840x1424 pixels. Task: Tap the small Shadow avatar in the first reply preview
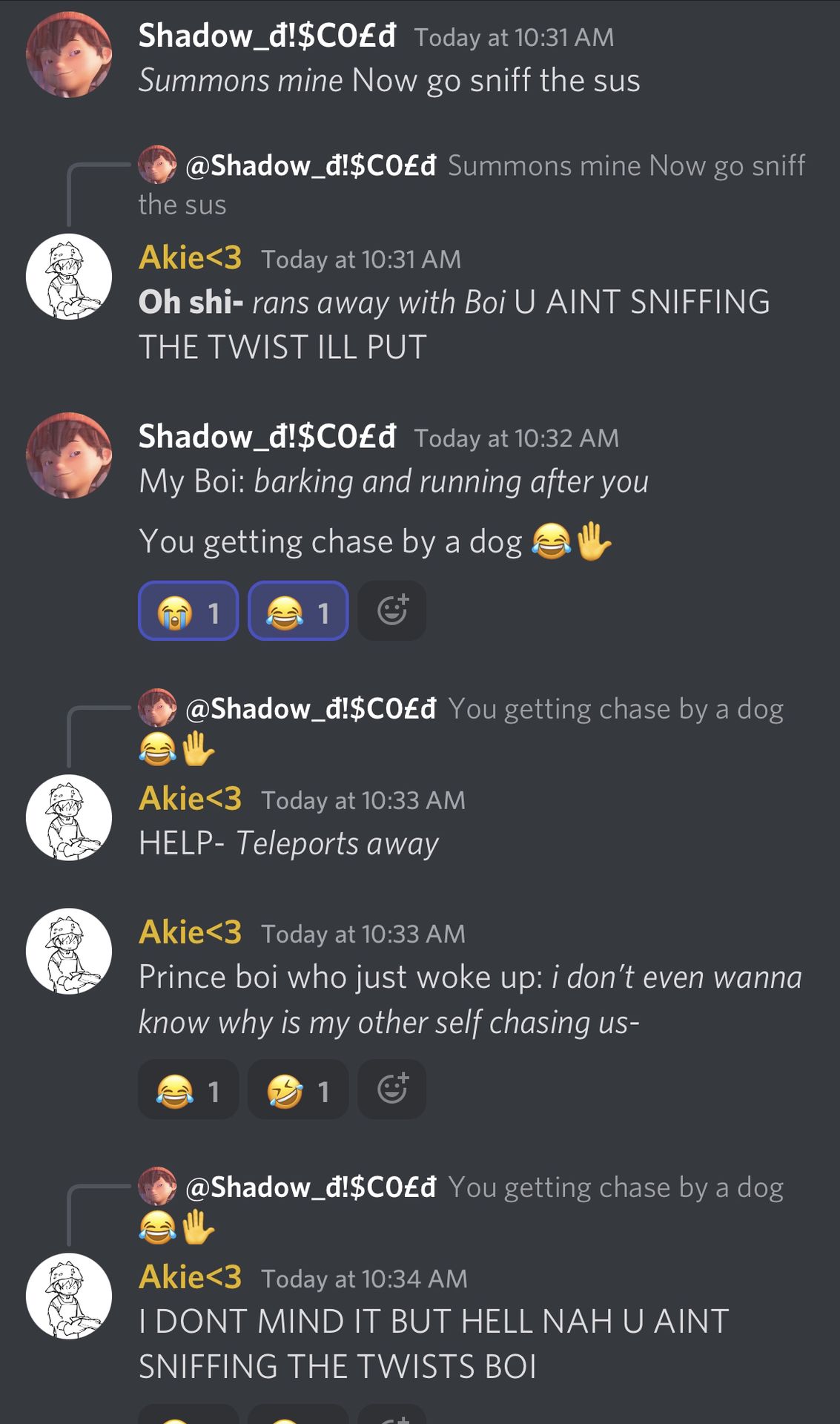[x=157, y=165]
